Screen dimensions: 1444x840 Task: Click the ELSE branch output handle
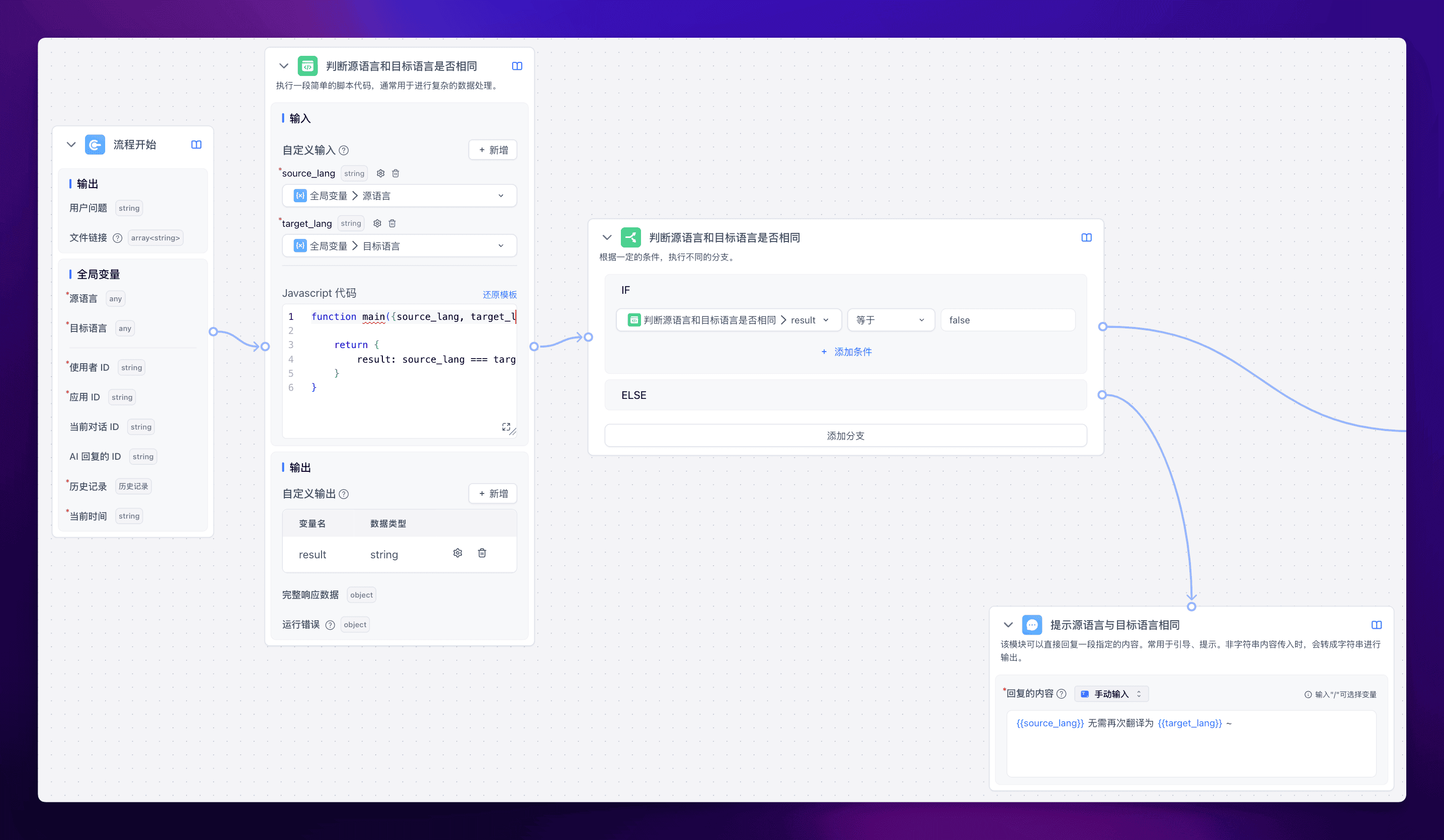click(x=1102, y=395)
